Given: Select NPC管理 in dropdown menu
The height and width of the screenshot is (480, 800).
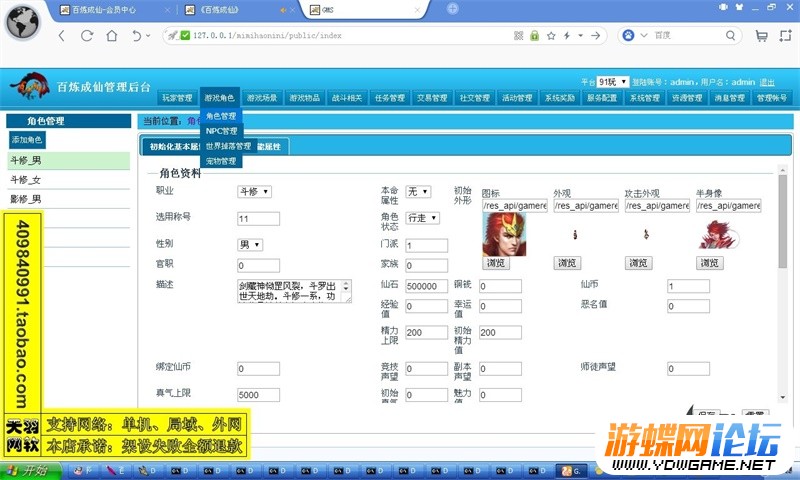Looking at the screenshot, I should tap(221, 131).
